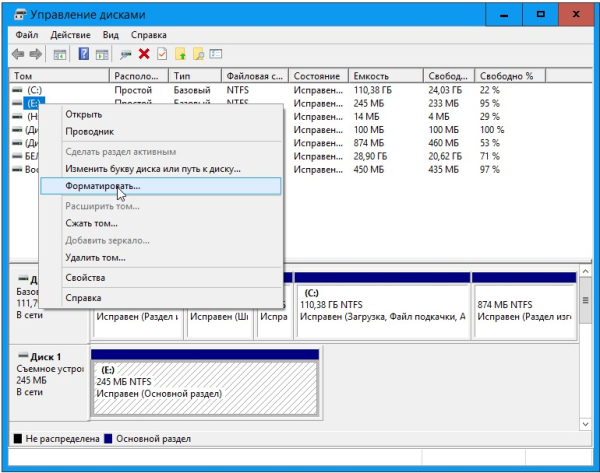The width and height of the screenshot is (600, 473).
Task: Open the Справка menu in menu bar
Action: pyautogui.click(x=148, y=35)
